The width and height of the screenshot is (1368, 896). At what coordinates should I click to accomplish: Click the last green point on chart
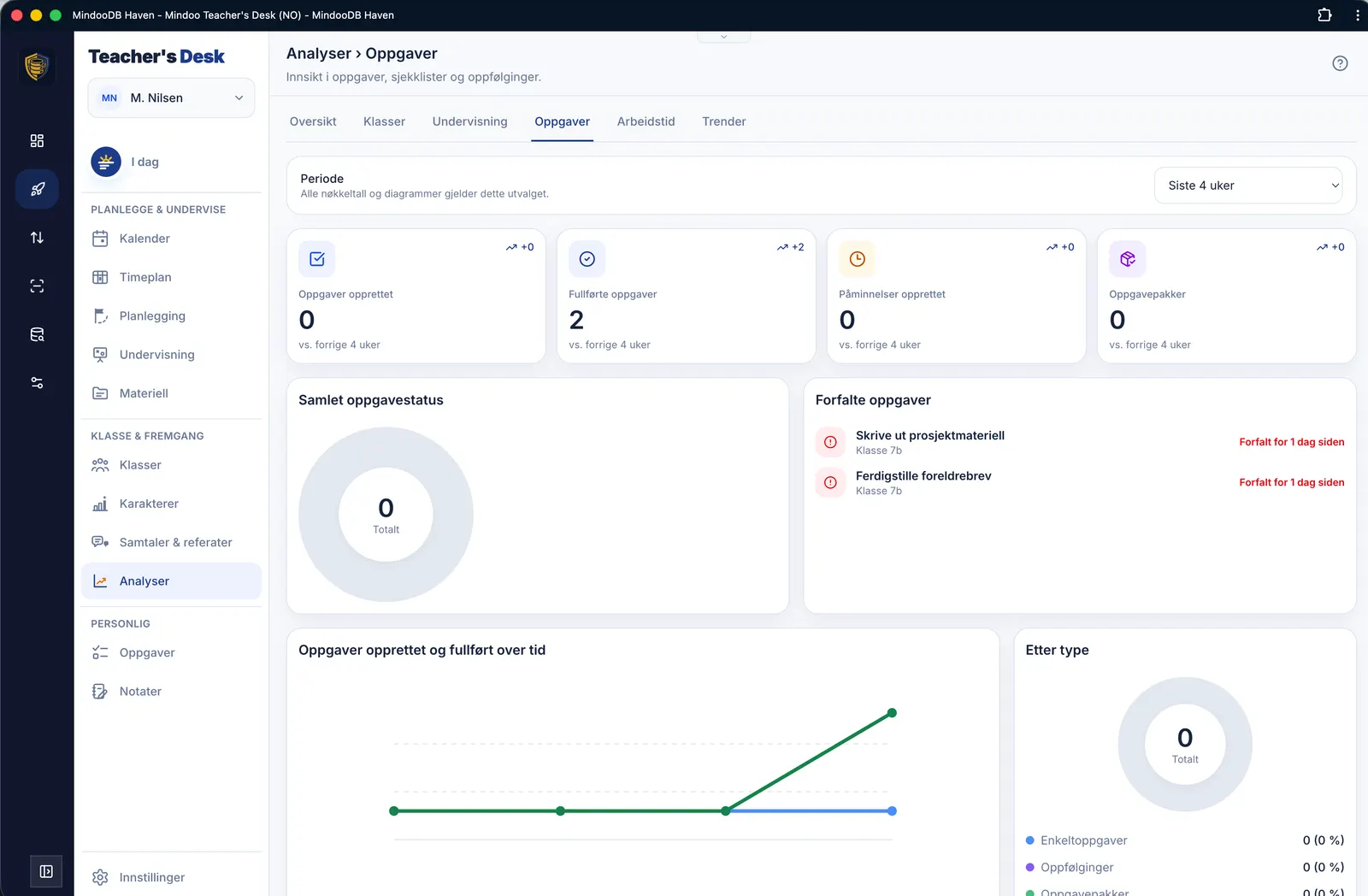[x=892, y=713]
